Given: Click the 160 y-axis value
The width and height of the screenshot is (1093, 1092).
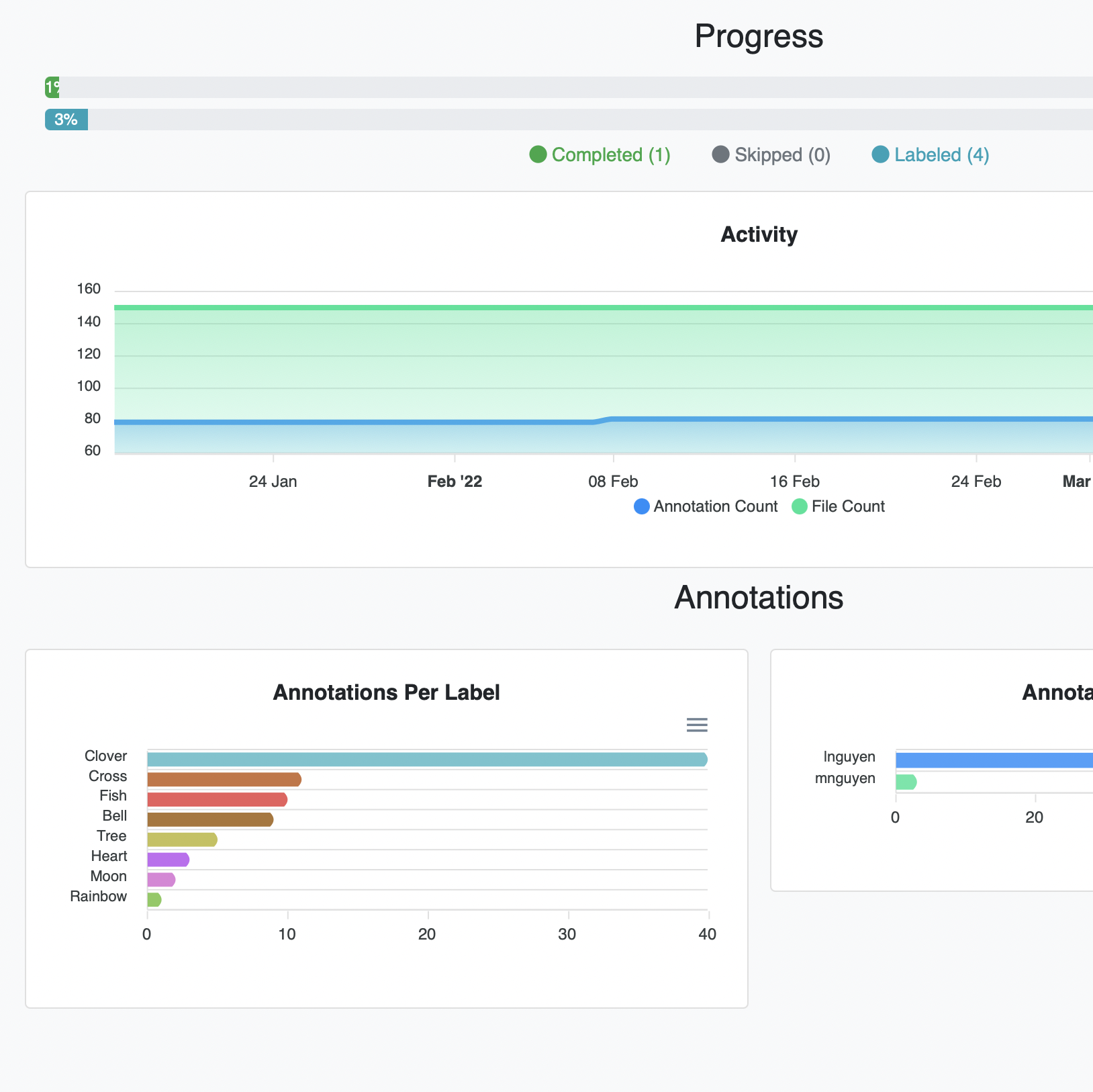Looking at the screenshot, I should [x=89, y=289].
